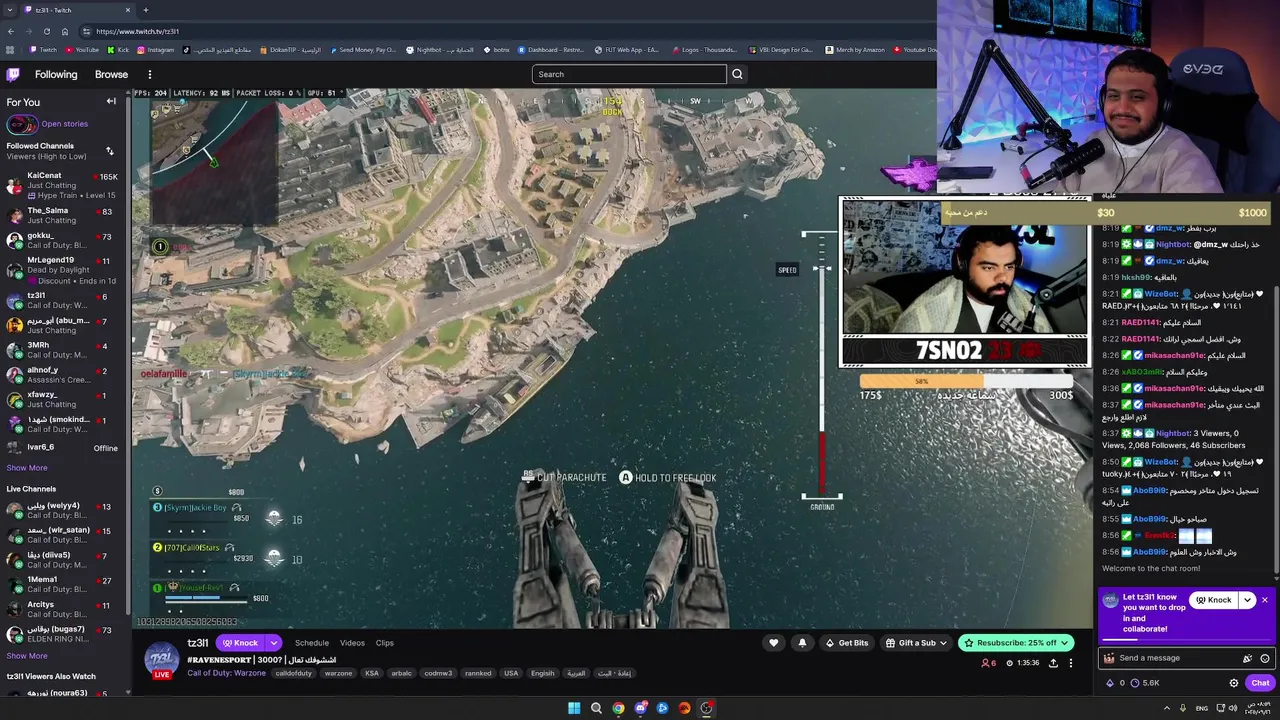Go back in the browser

(x=11, y=31)
